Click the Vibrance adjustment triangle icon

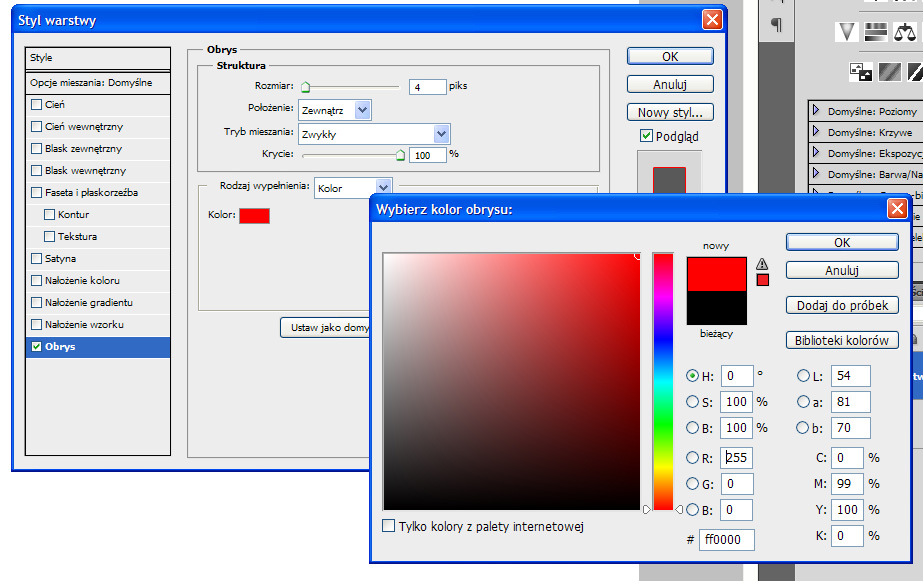847,32
